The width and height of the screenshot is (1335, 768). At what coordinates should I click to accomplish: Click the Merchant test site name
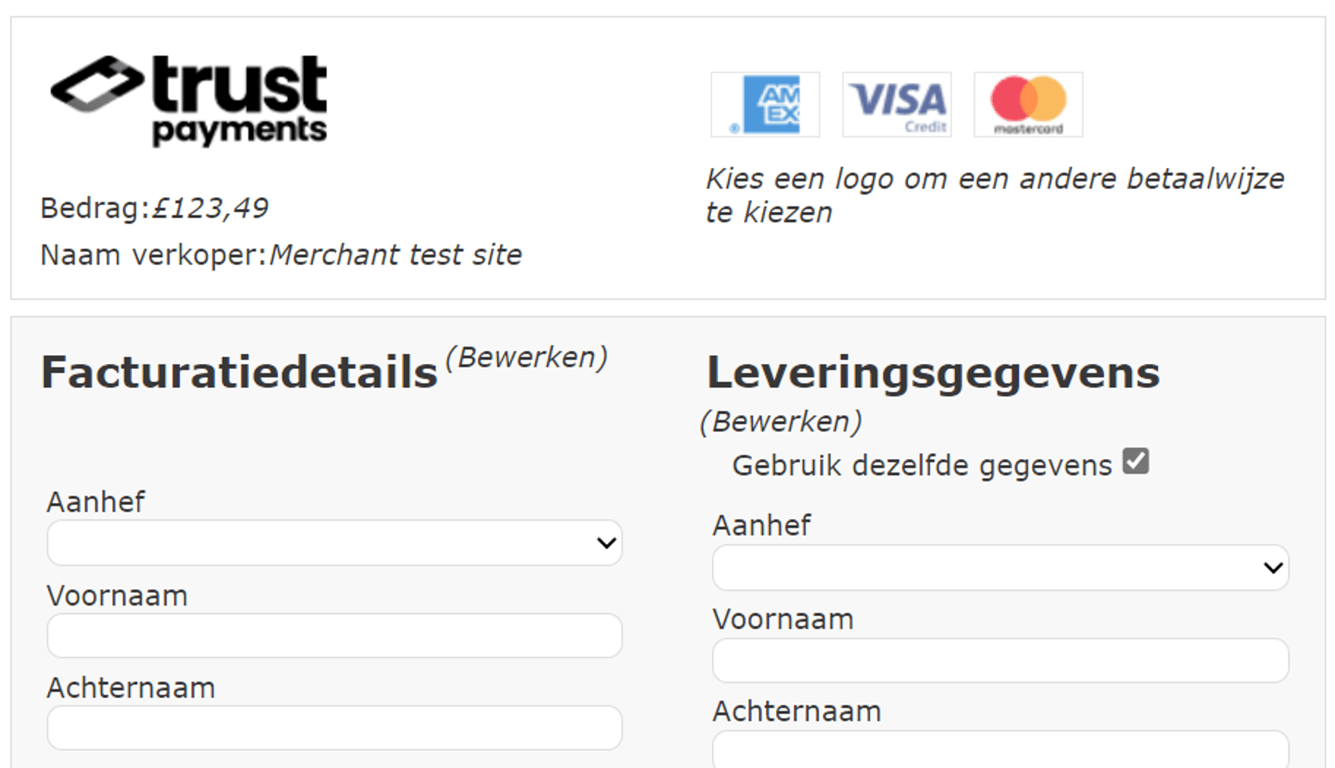point(395,255)
